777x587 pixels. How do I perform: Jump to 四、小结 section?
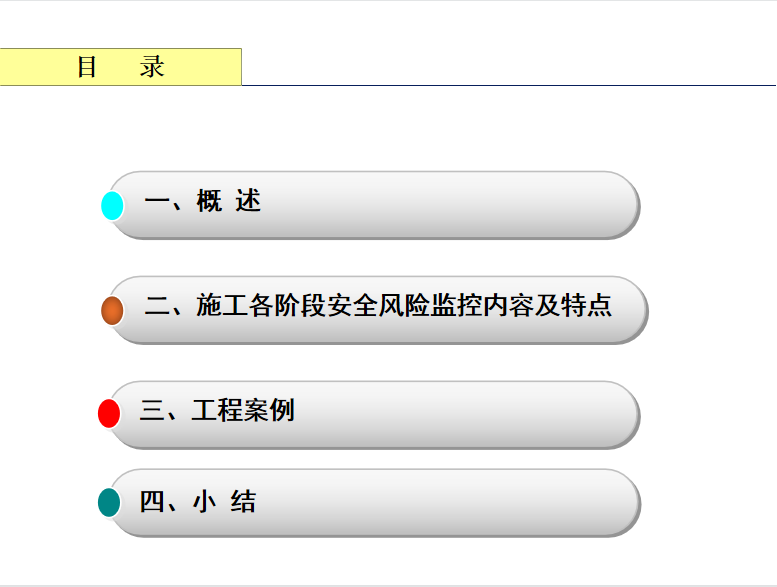coord(198,501)
